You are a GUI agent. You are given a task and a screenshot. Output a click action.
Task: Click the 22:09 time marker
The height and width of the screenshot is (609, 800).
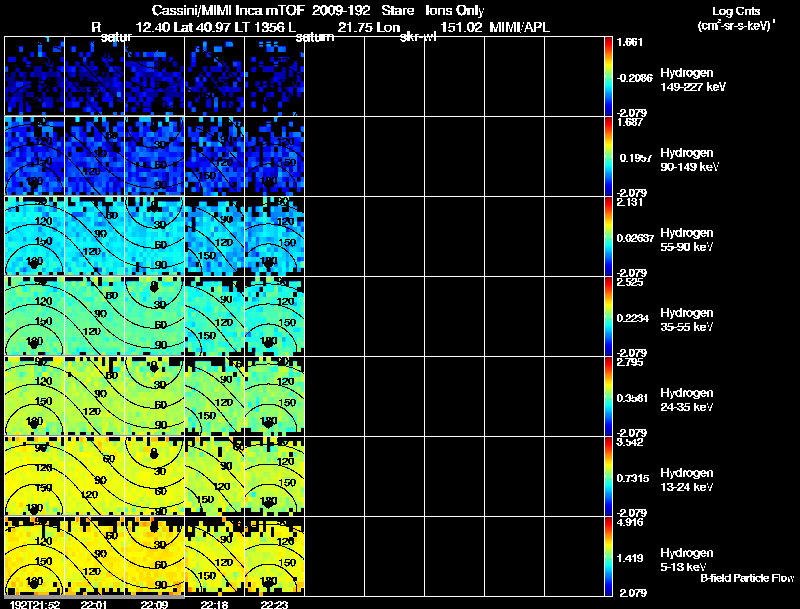154,603
